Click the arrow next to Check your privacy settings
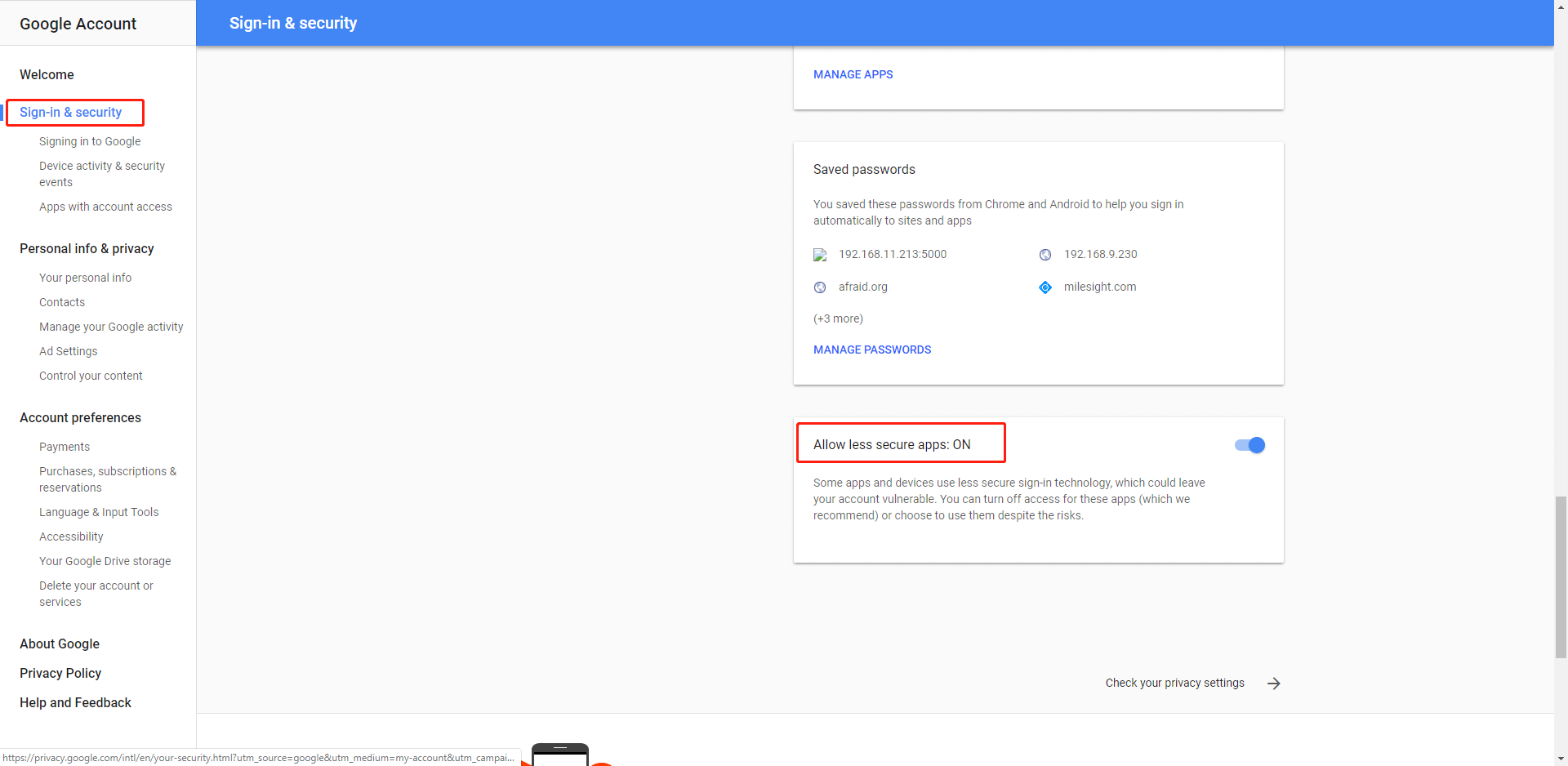 click(1274, 684)
